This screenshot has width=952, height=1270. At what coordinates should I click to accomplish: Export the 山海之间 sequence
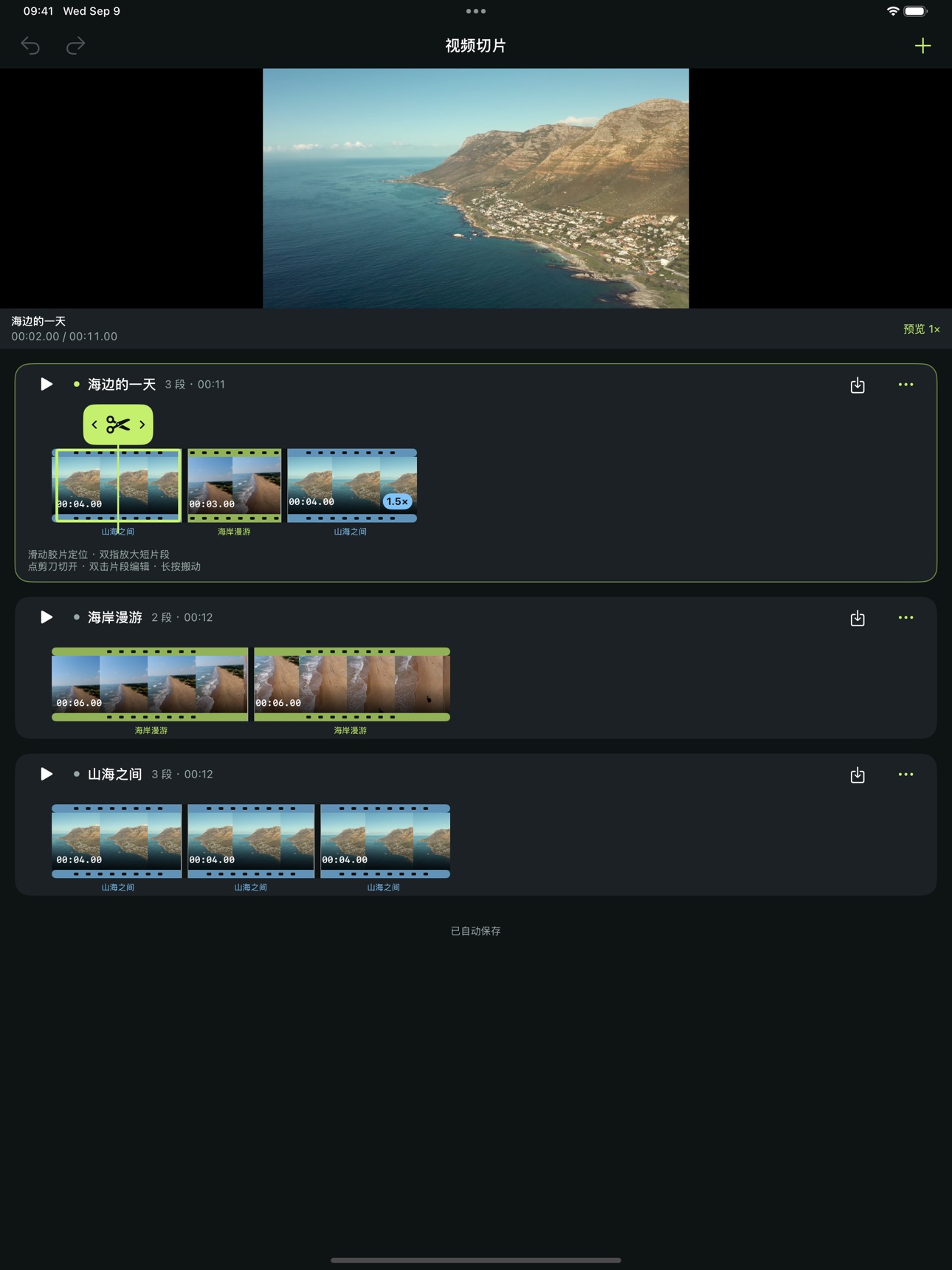[858, 775]
